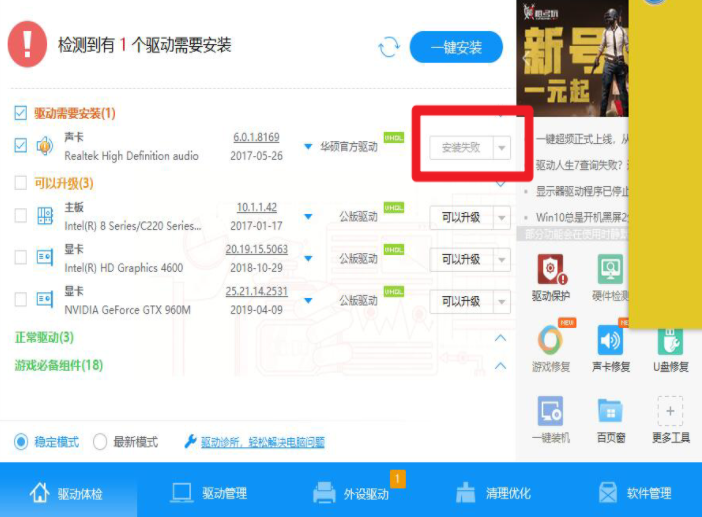
Task: Click version link 20.19.15.5063
Action: point(257,249)
